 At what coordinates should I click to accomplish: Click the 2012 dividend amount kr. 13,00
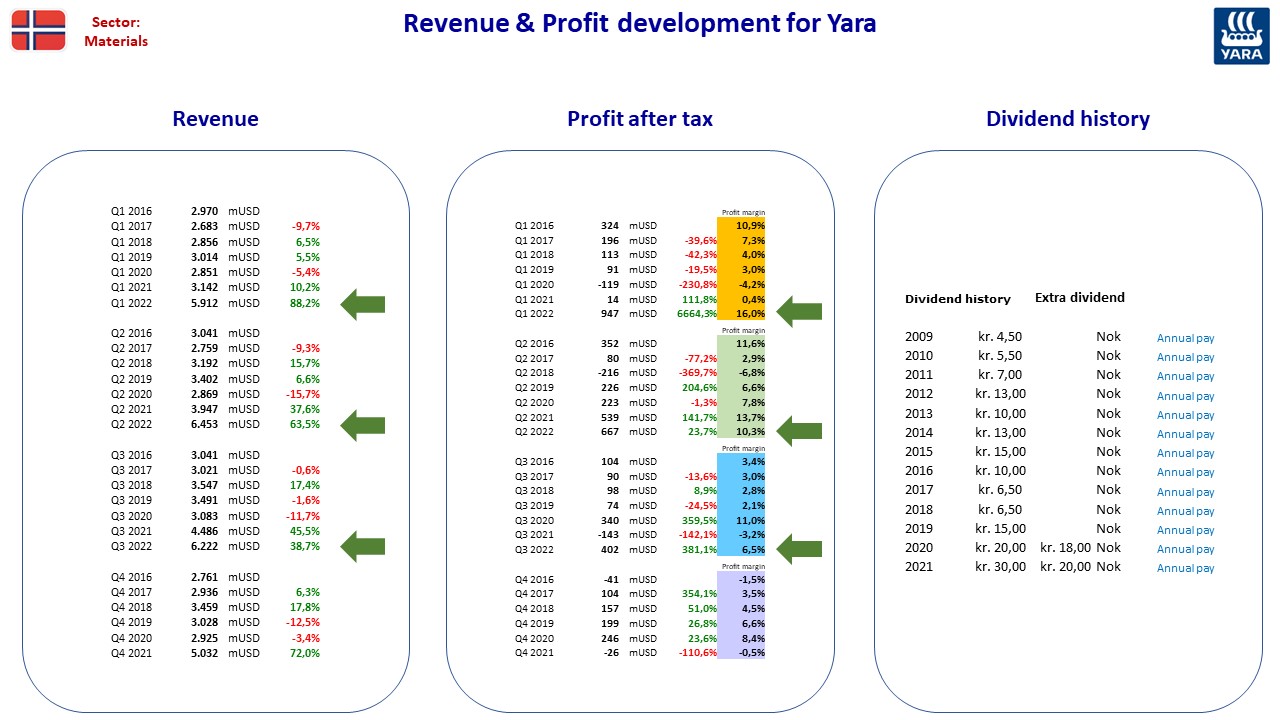[1000, 394]
